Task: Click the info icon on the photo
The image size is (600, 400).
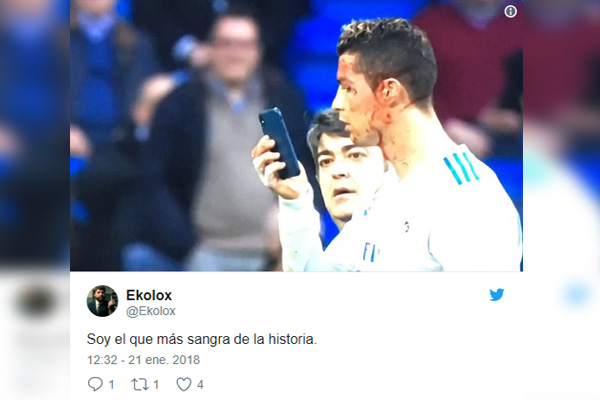Action: (510, 12)
